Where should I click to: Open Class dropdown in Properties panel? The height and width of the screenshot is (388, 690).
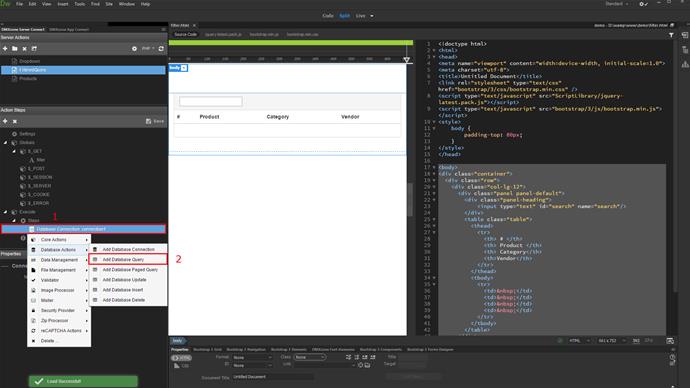point(309,358)
